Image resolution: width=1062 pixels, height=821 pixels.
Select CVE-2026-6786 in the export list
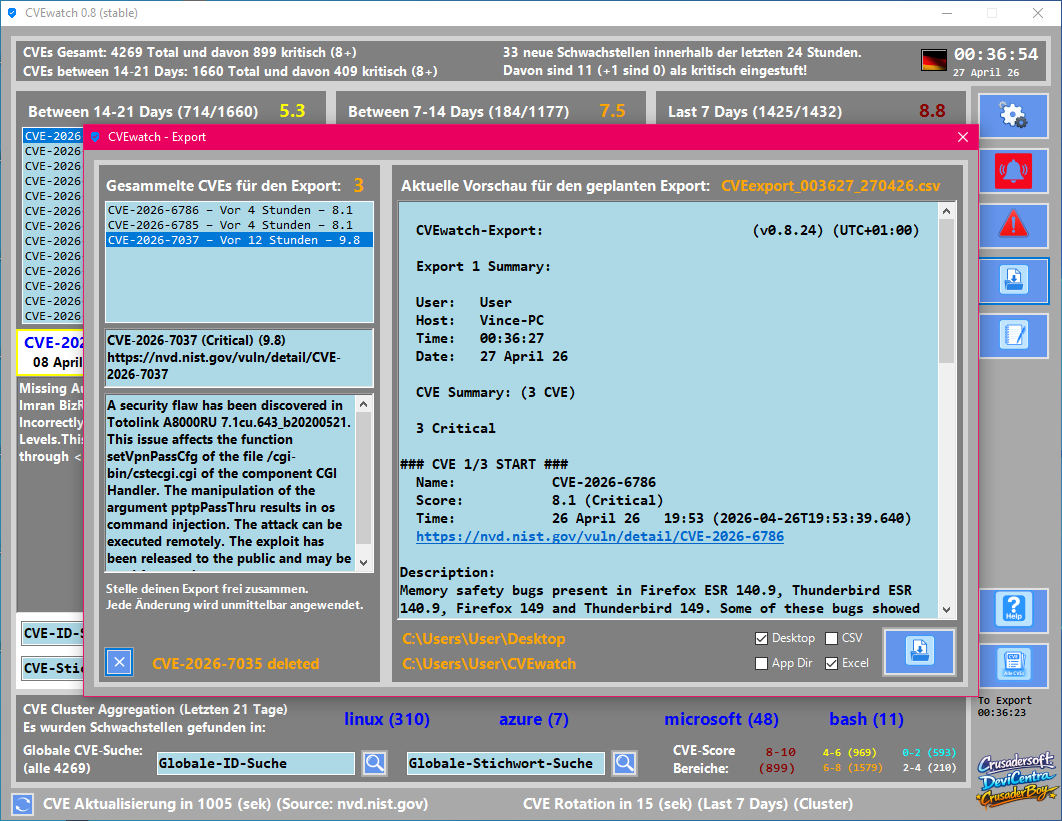click(239, 210)
